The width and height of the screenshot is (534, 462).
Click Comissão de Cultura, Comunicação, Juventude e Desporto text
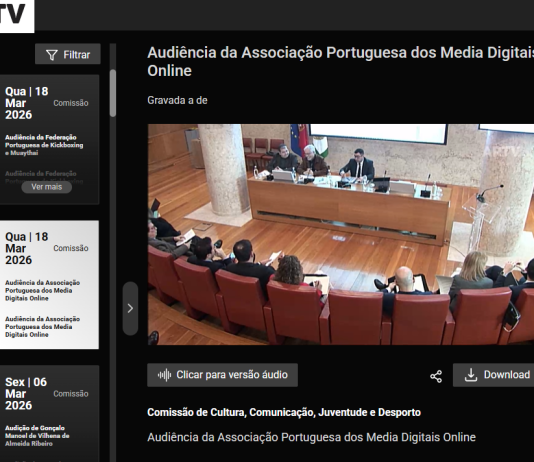click(284, 412)
